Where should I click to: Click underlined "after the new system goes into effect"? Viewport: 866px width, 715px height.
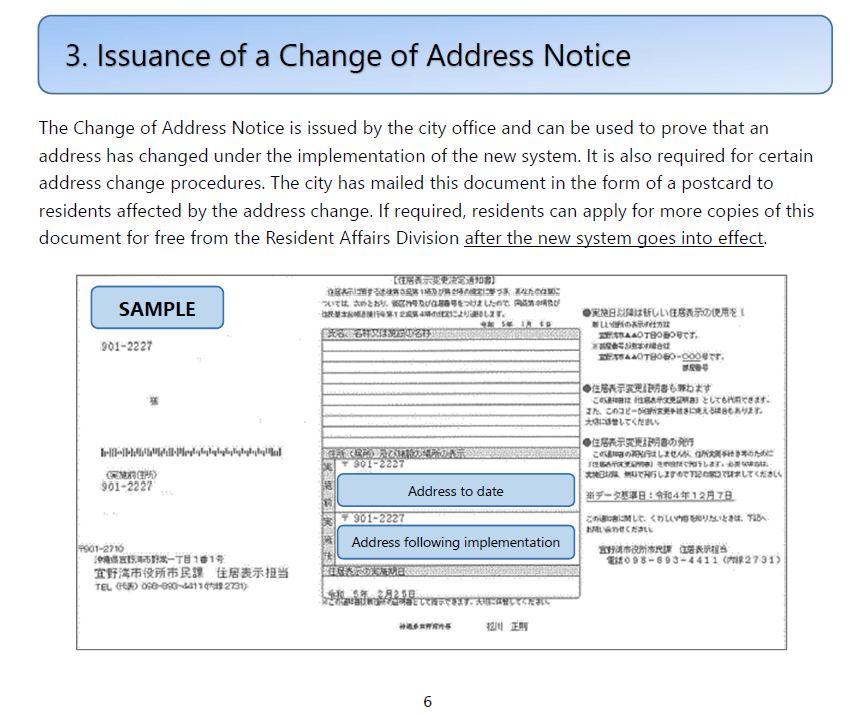[x=614, y=238]
